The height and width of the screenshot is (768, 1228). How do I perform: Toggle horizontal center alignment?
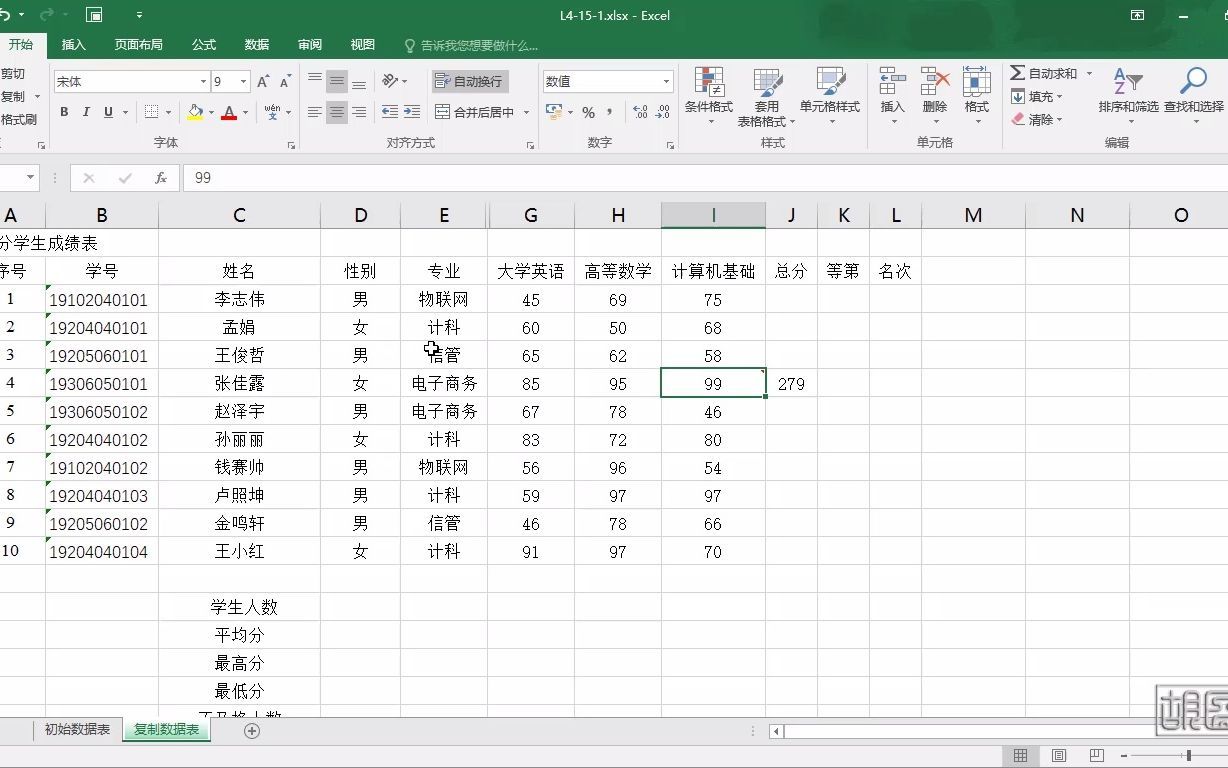coord(337,112)
